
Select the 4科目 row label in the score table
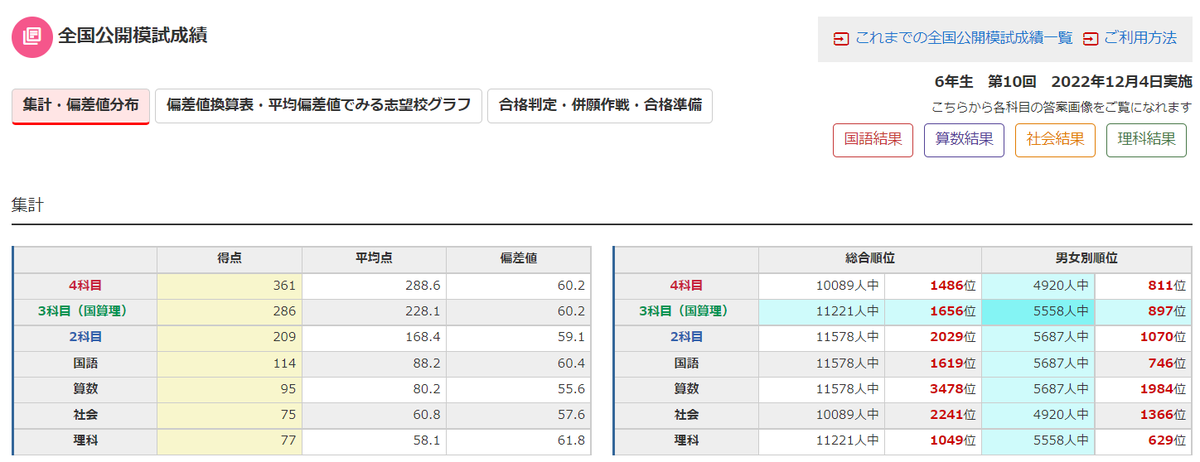tap(85, 285)
